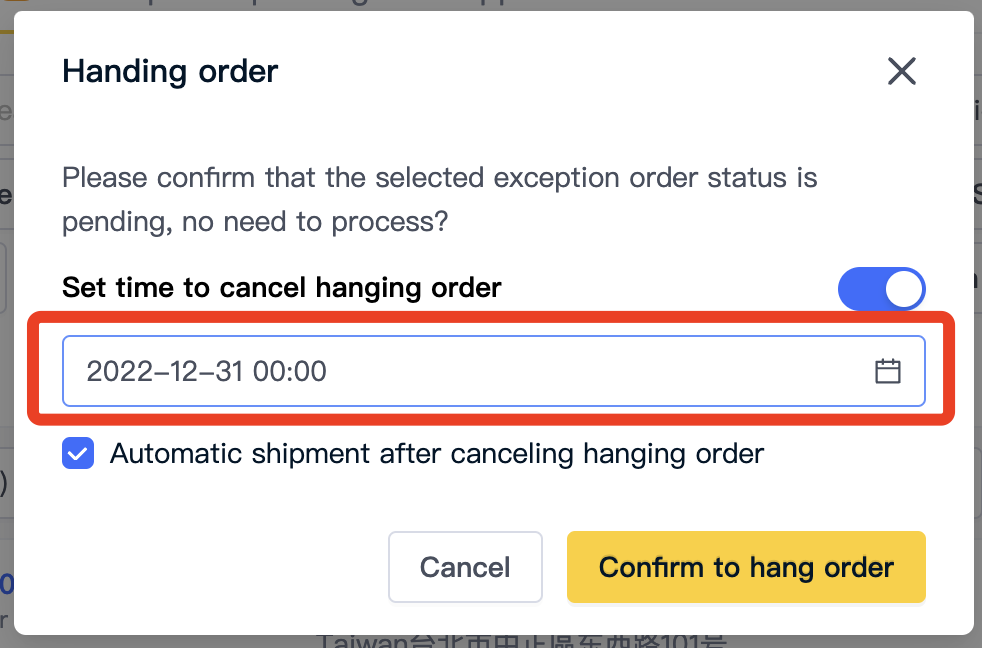Click Cancel button

[465, 567]
